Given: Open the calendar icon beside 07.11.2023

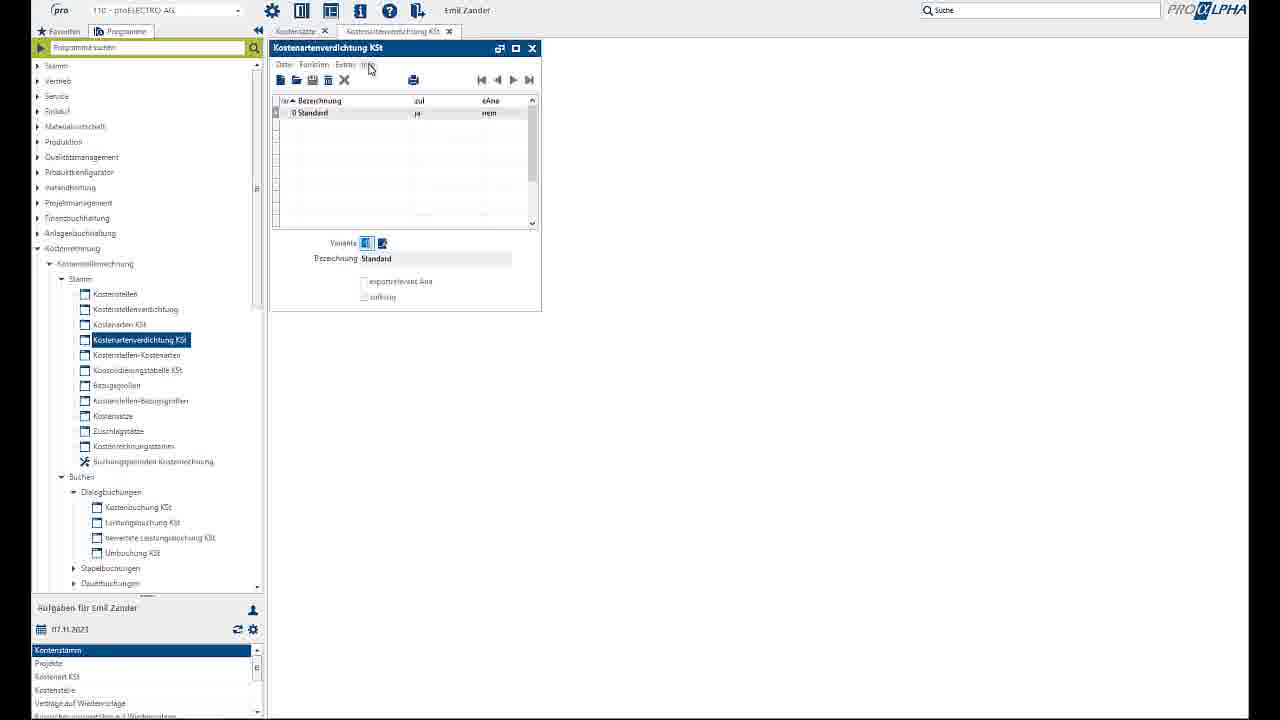Looking at the screenshot, I should click(41, 630).
